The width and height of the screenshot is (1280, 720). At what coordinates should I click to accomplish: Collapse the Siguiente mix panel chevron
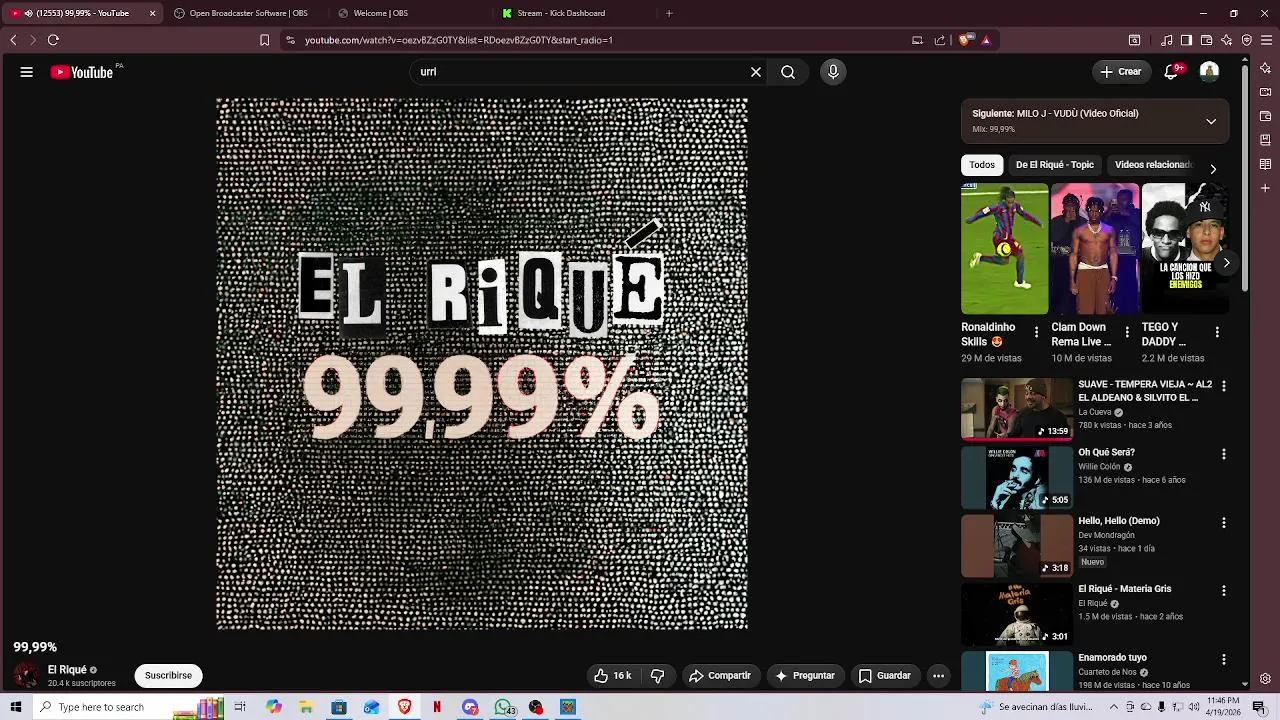coord(1211,121)
